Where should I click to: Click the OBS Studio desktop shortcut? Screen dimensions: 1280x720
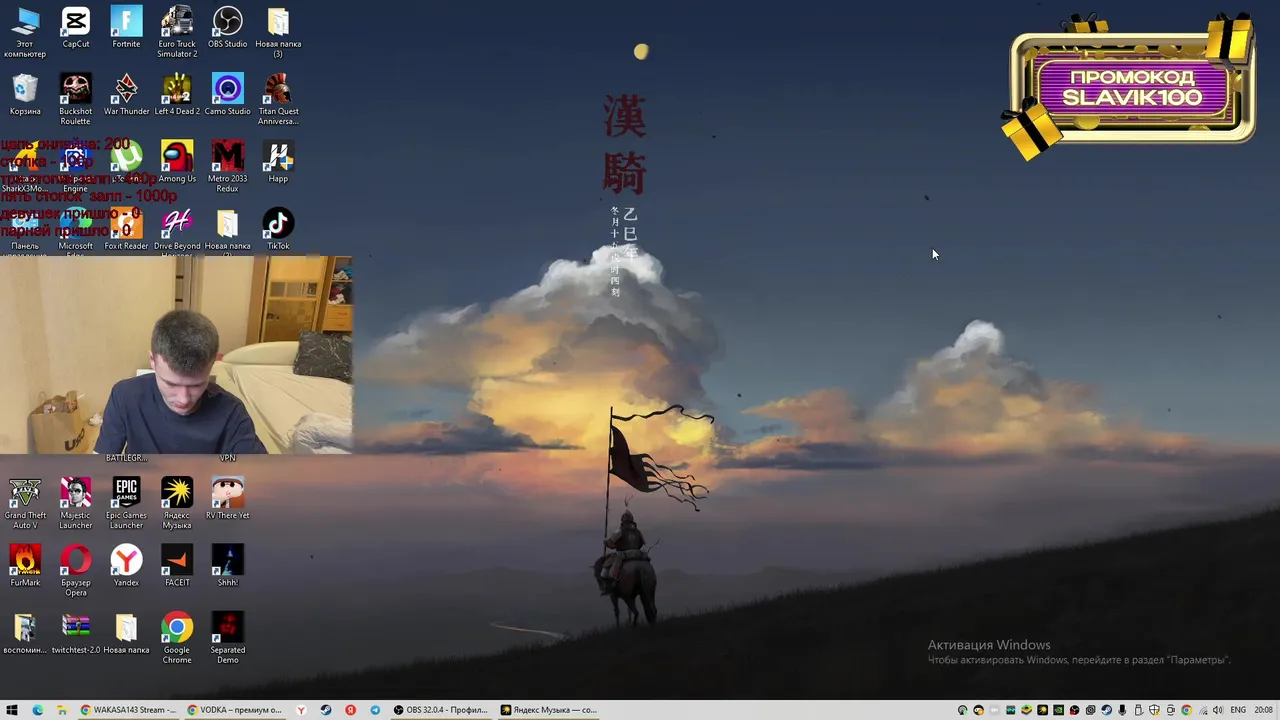(x=227, y=28)
